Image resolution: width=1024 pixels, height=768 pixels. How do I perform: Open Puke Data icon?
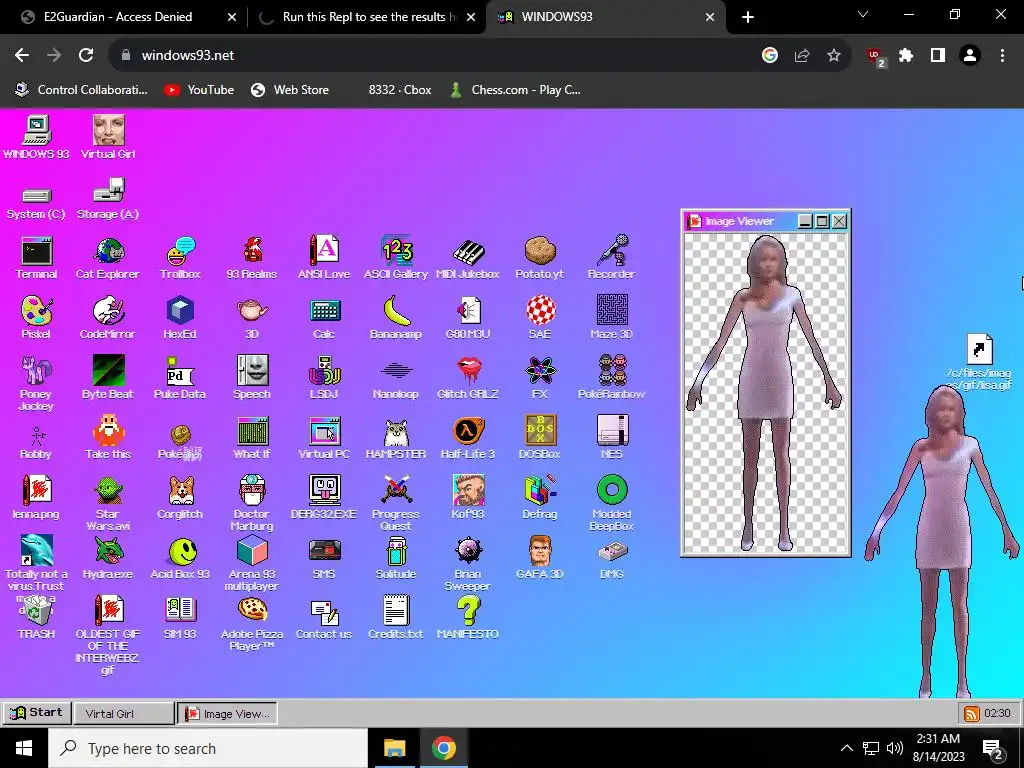[x=180, y=377]
